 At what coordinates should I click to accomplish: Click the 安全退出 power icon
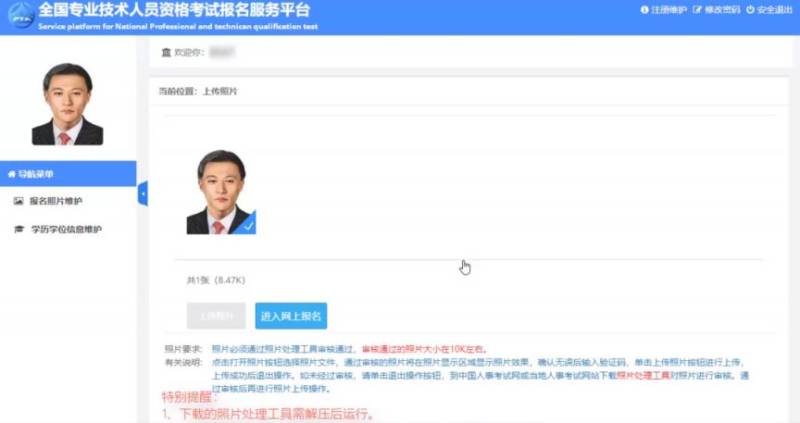750,9
